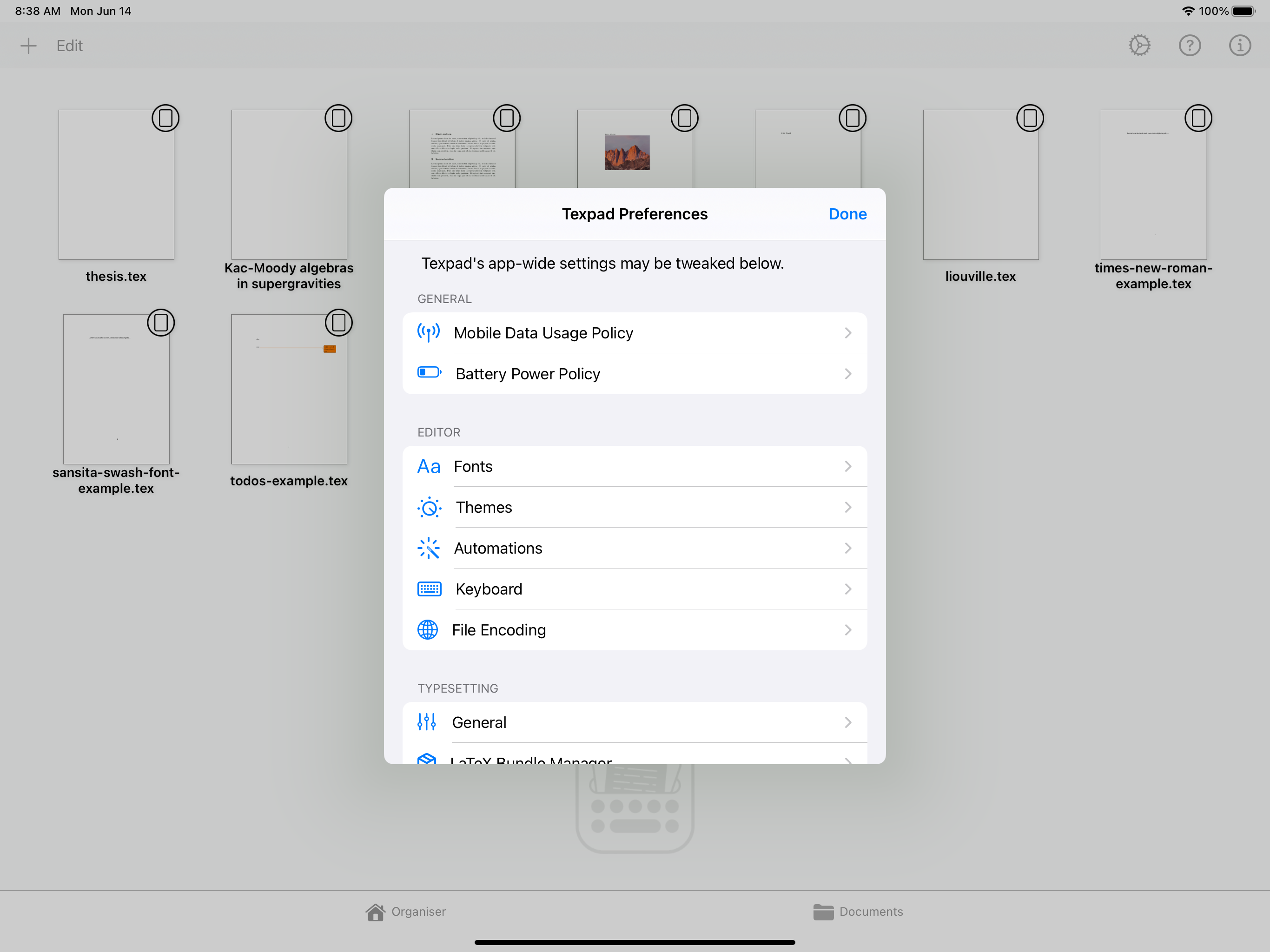The width and height of the screenshot is (1270, 952).
Task: Tap the Documents folder icon
Action: point(823,912)
